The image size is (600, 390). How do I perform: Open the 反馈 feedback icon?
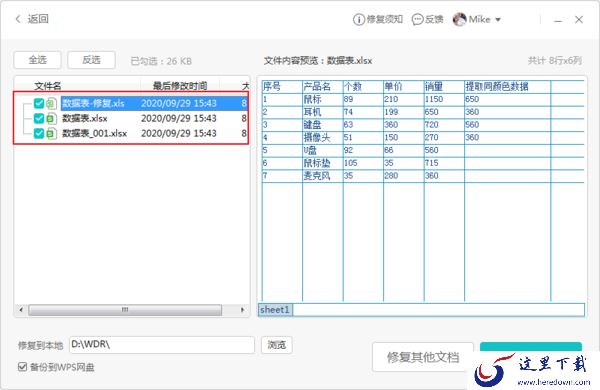(x=417, y=20)
